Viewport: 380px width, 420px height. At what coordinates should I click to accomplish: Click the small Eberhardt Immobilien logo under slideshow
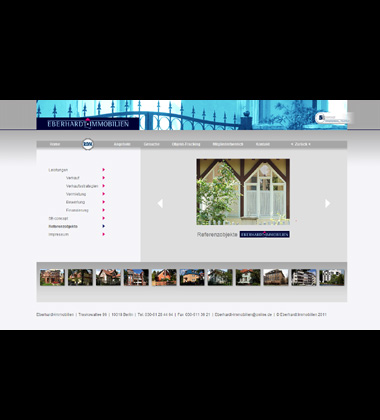coord(264,234)
